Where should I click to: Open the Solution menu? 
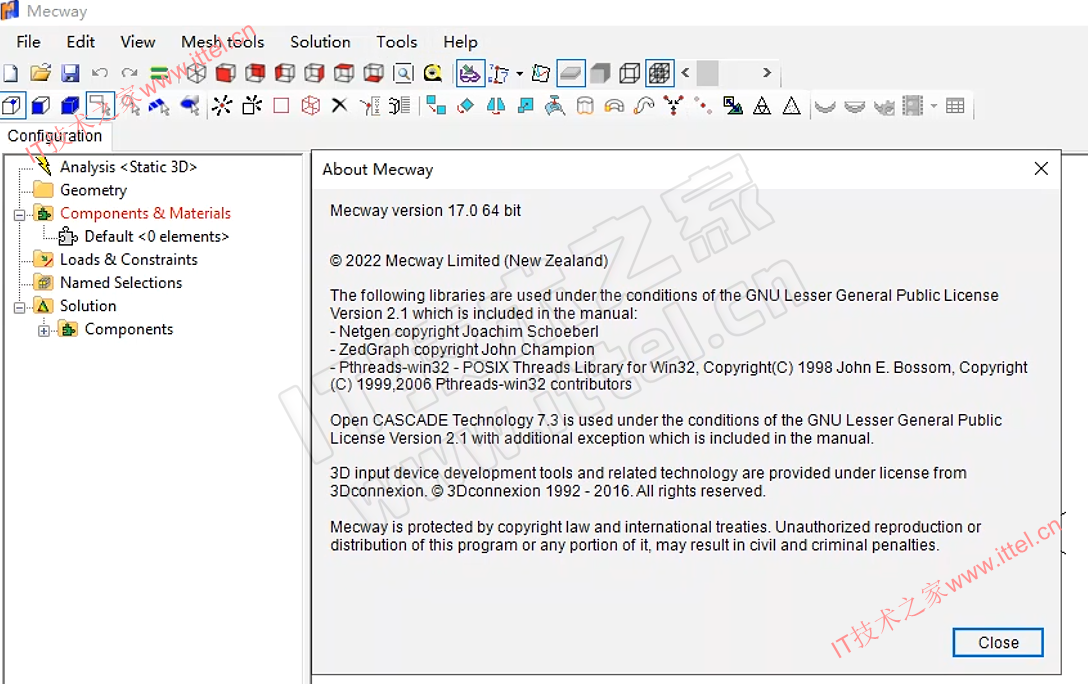[320, 42]
